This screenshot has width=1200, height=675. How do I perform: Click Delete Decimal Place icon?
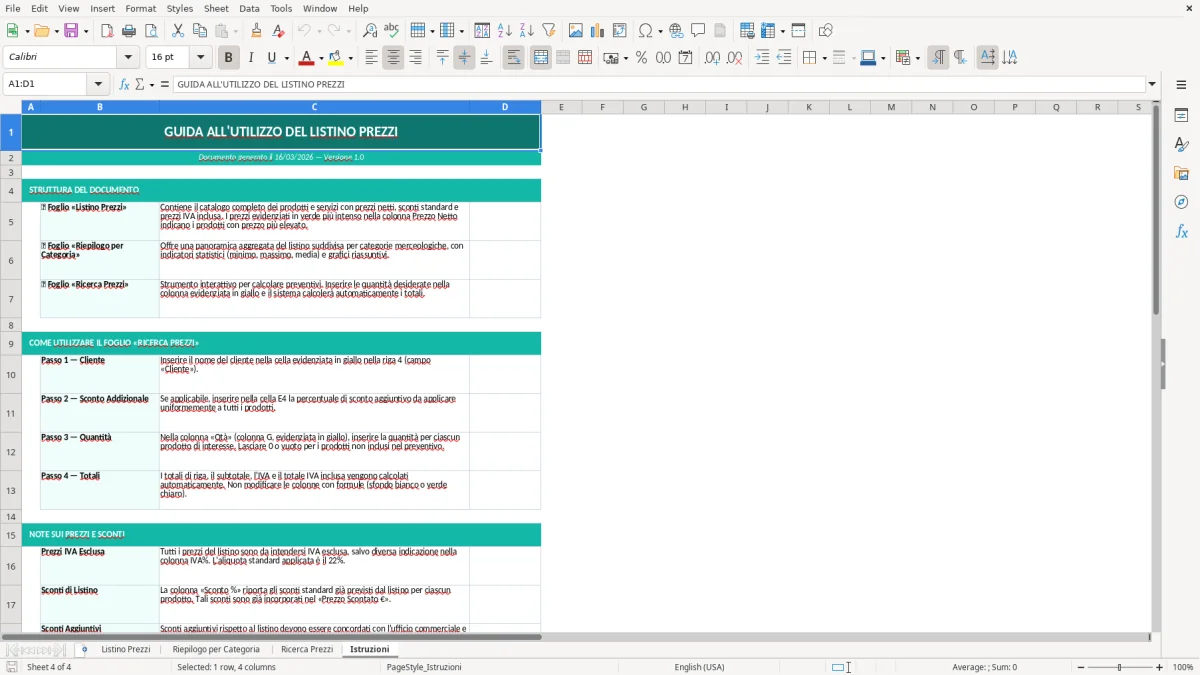(x=734, y=58)
